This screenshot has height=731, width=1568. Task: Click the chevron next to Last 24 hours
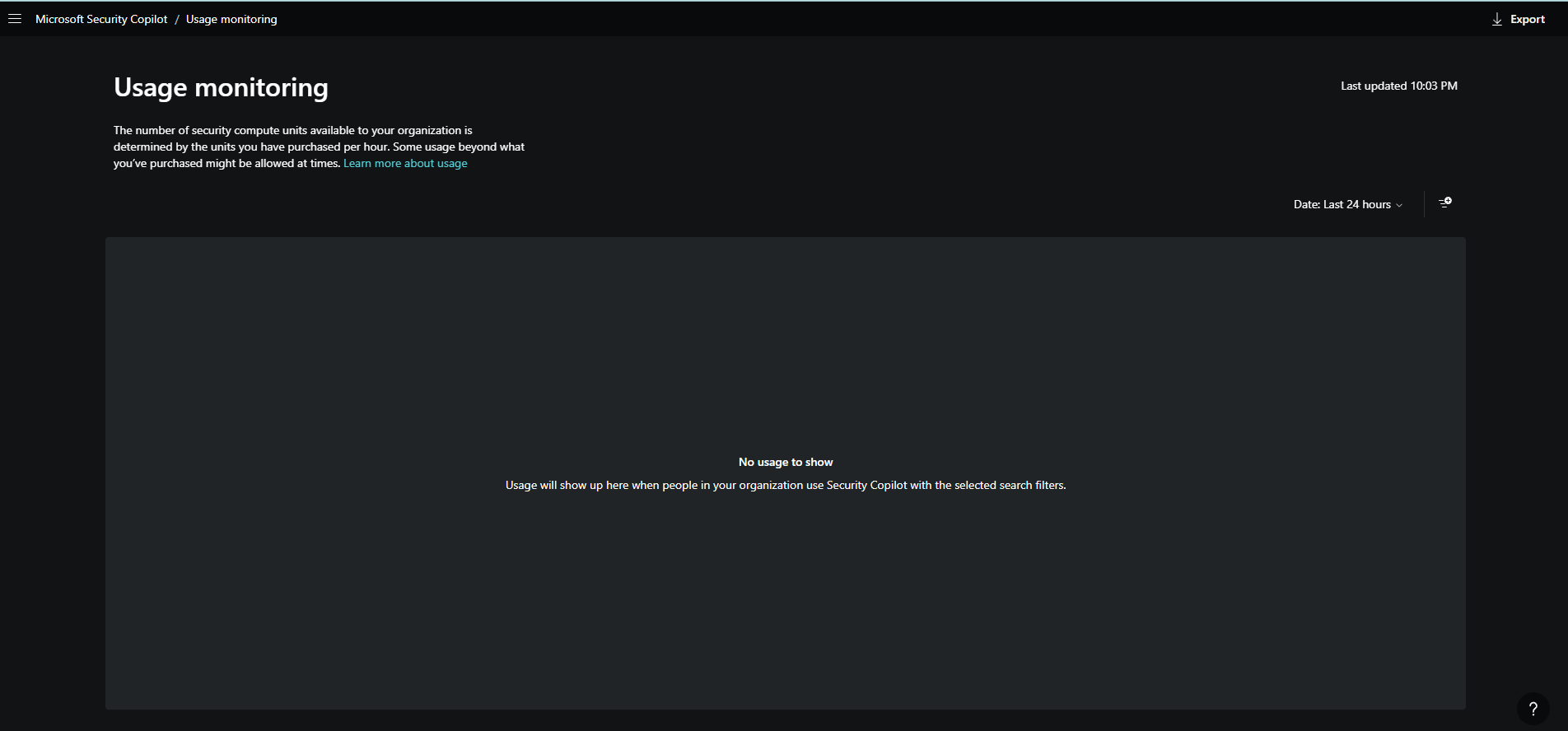tap(1399, 205)
